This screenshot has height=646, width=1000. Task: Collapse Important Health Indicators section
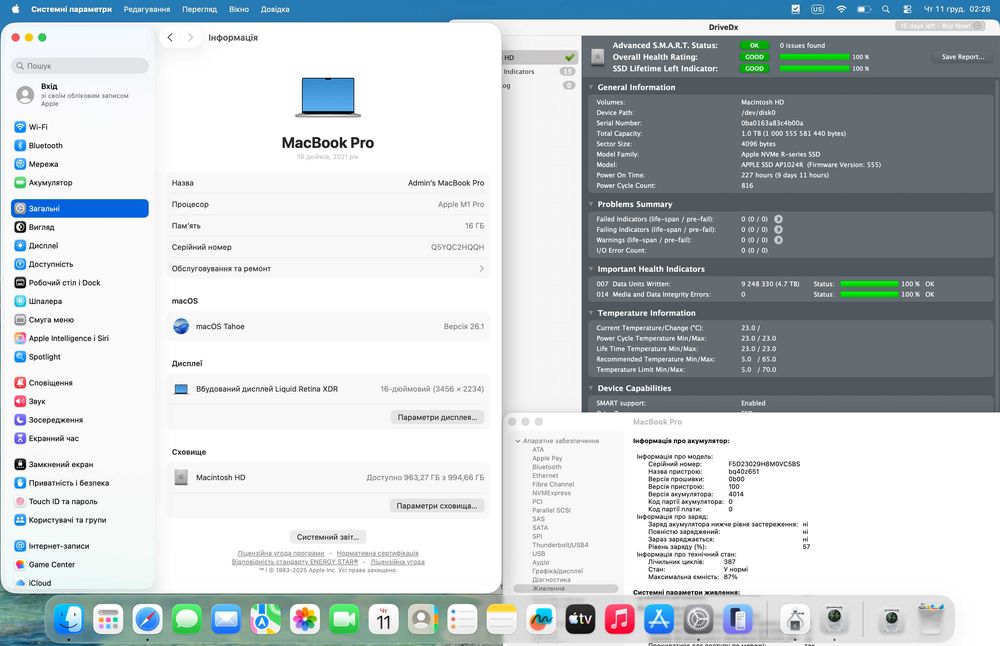(591, 269)
